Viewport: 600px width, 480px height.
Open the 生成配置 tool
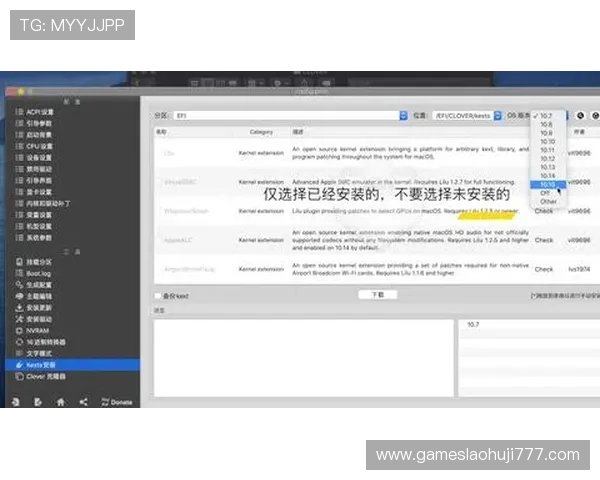33,285
